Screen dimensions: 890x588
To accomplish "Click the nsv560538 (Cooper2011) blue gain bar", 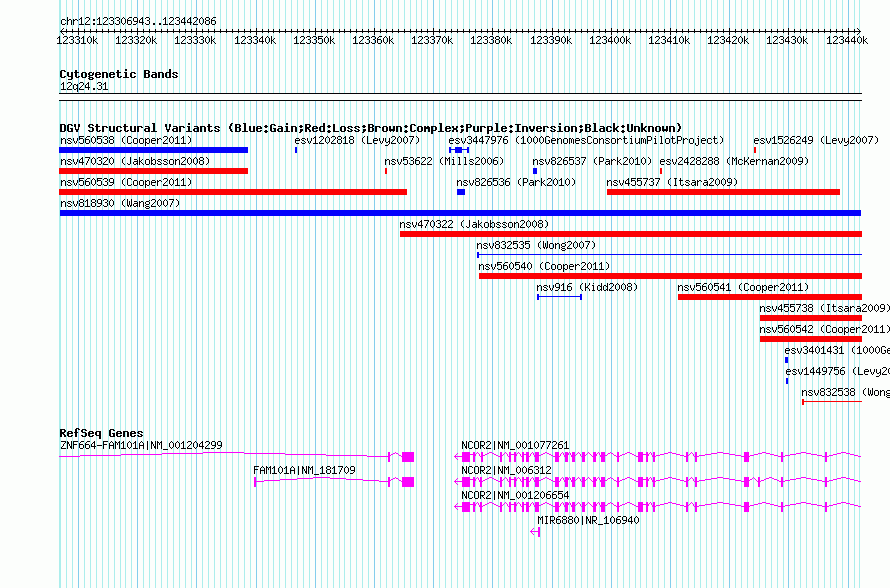I will click(153, 150).
